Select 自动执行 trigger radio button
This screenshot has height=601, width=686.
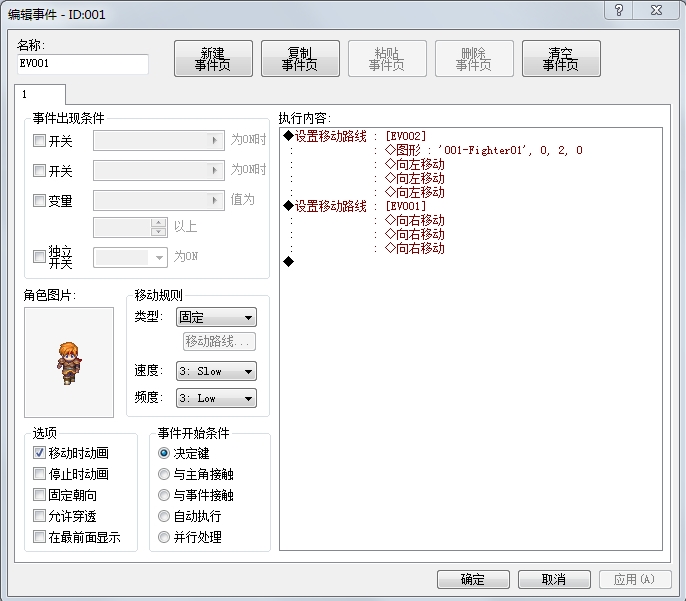point(164,516)
